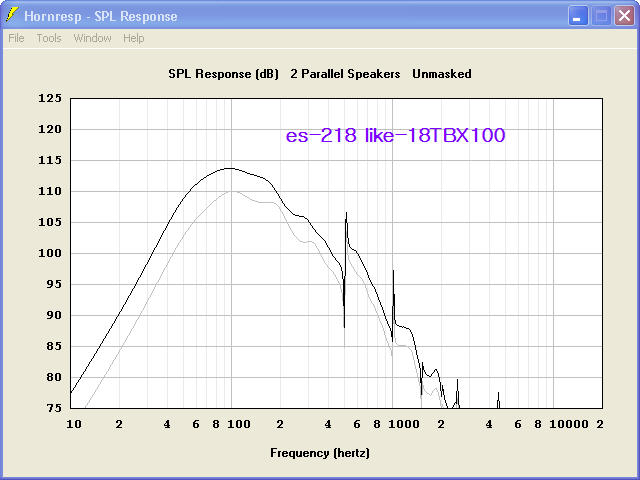The height and width of the screenshot is (480, 640).
Task: Click the 100 frequency axis label
Action: tap(239, 424)
